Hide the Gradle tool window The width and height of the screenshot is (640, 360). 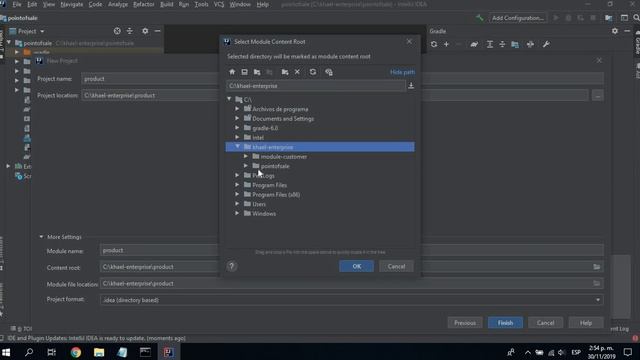[x=627, y=31]
